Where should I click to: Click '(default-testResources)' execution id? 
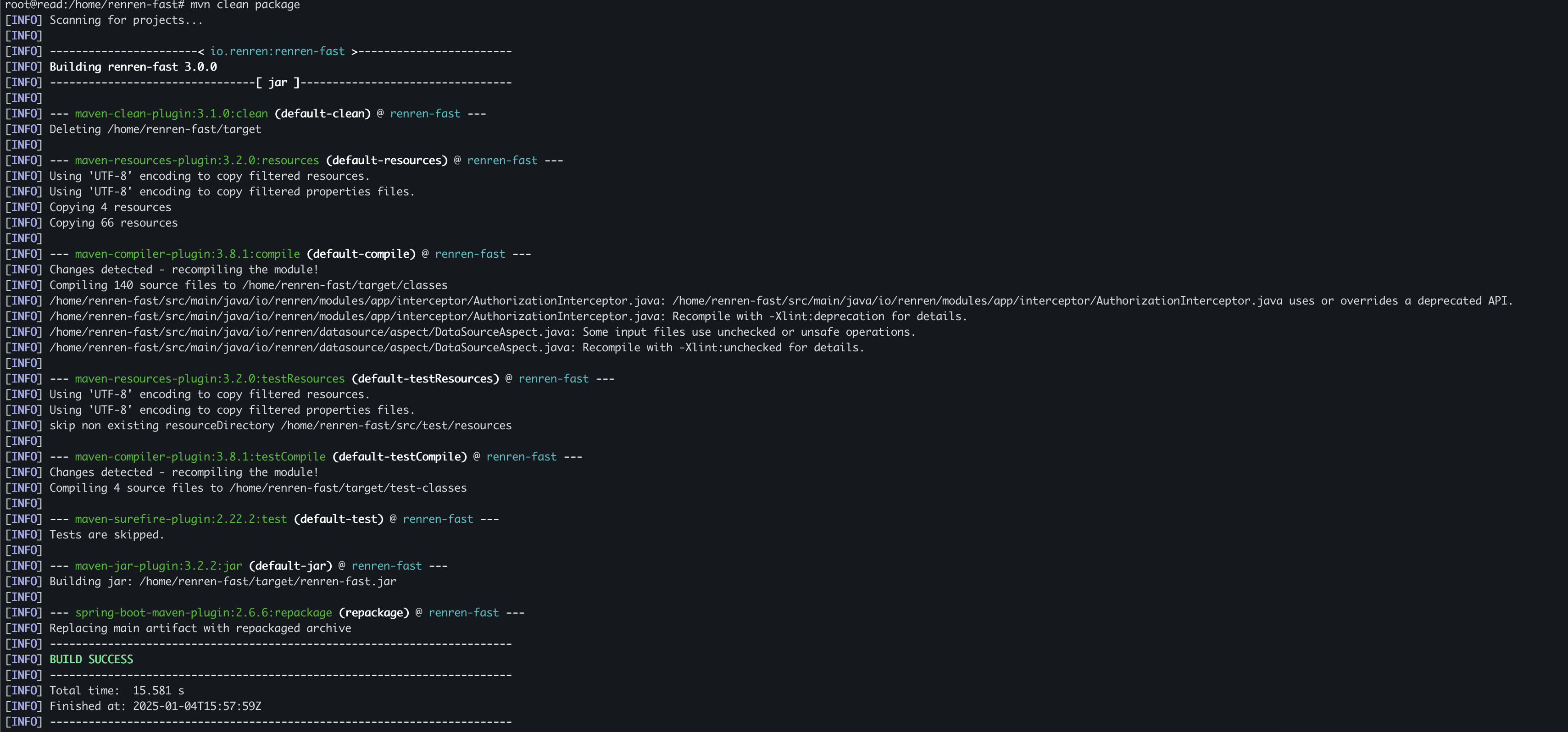pyautogui.click(x=425, y=378)
